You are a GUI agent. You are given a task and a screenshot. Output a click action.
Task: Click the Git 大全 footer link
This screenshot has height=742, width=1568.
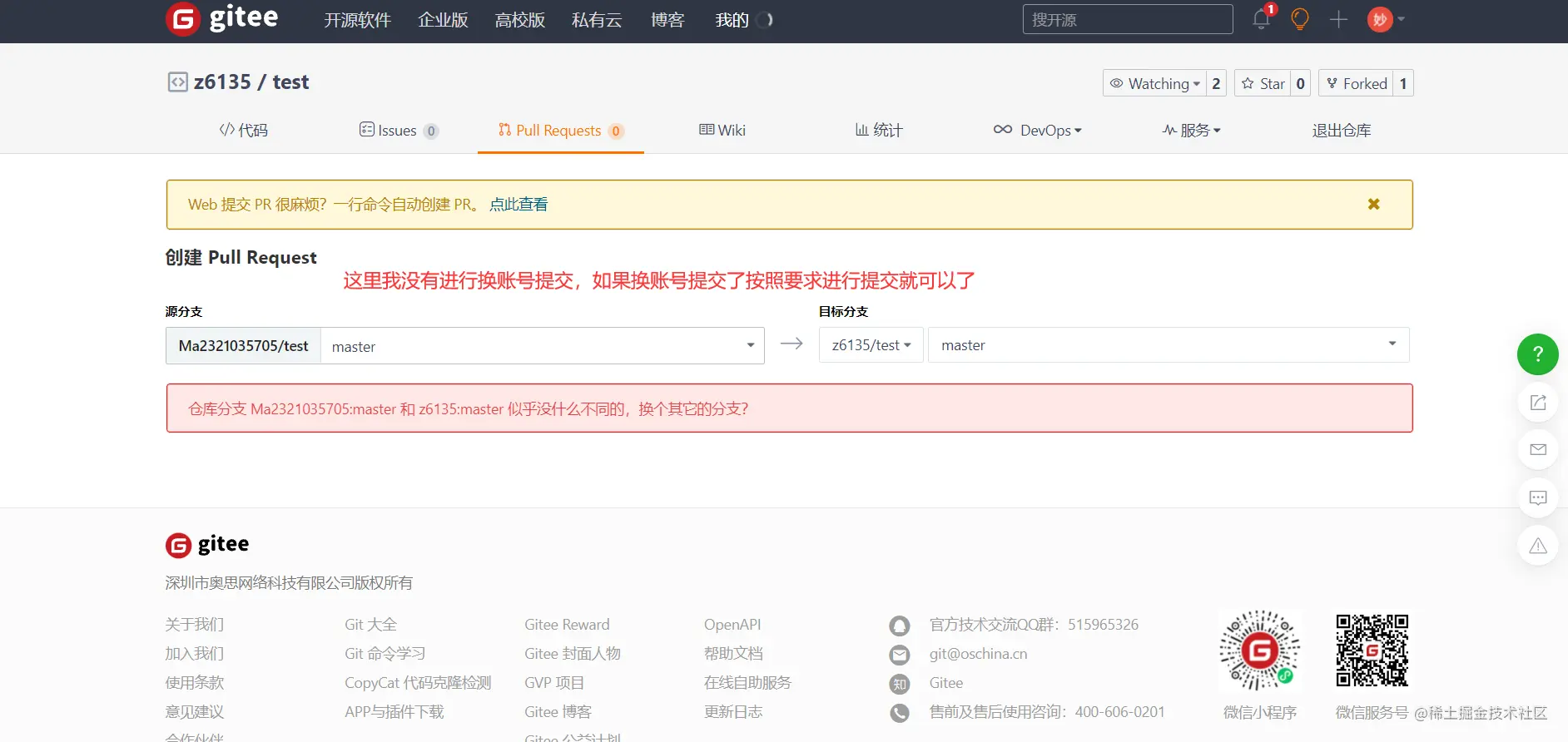tap(371, 625)
